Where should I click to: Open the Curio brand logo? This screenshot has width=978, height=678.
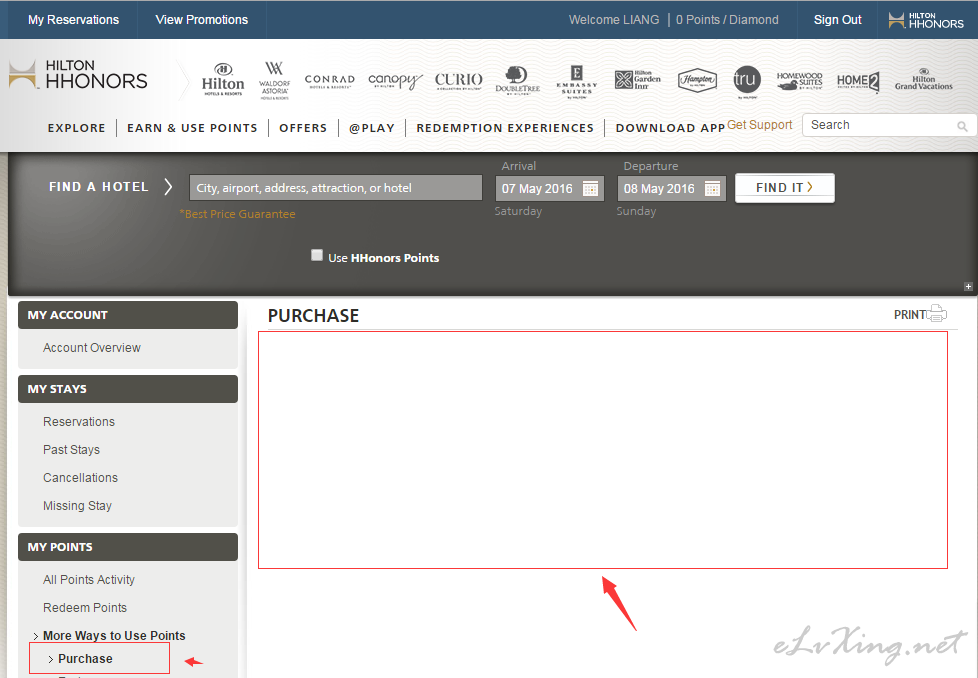(458, 81)
